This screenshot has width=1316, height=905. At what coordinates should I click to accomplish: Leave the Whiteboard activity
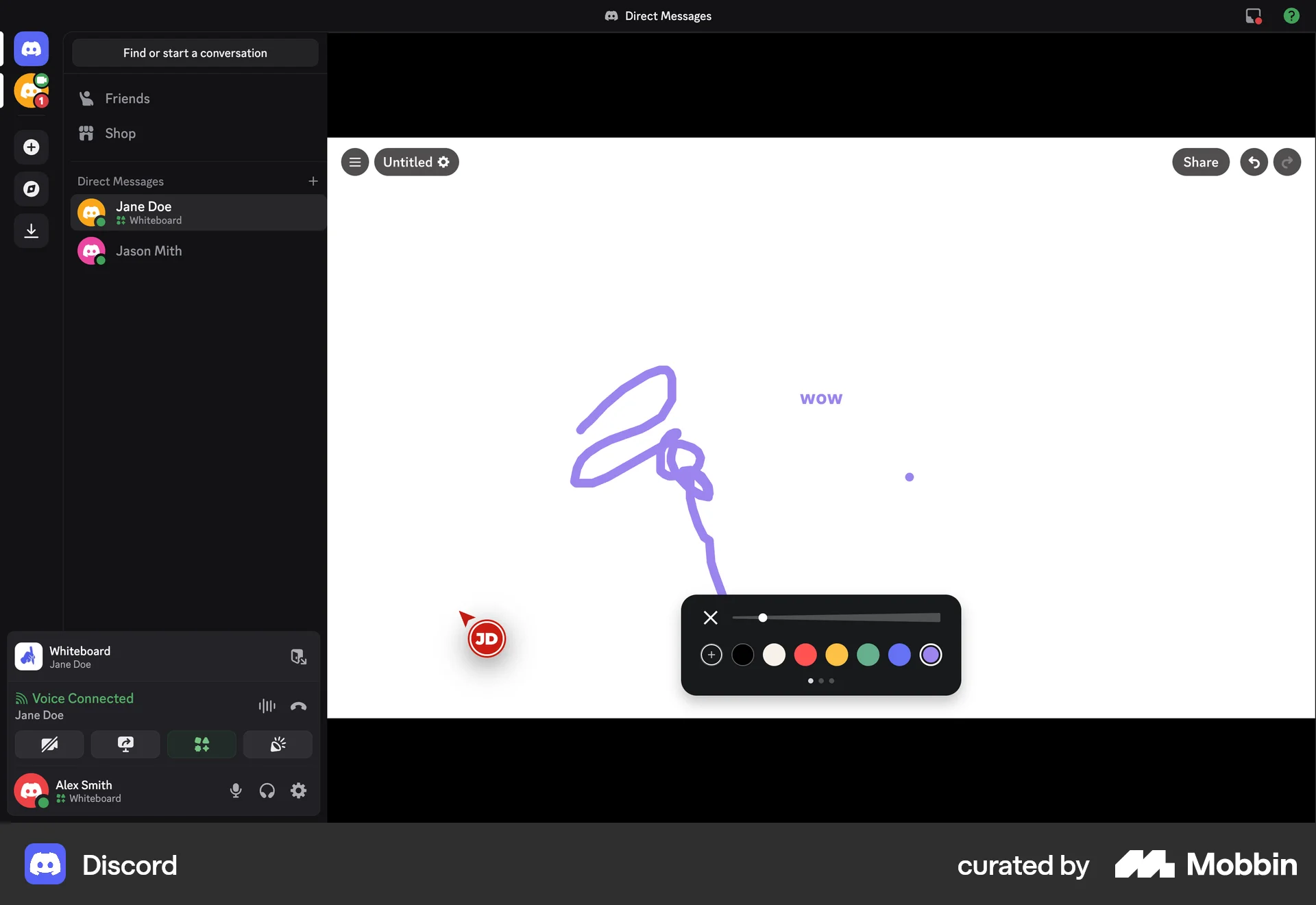[298, 657]
